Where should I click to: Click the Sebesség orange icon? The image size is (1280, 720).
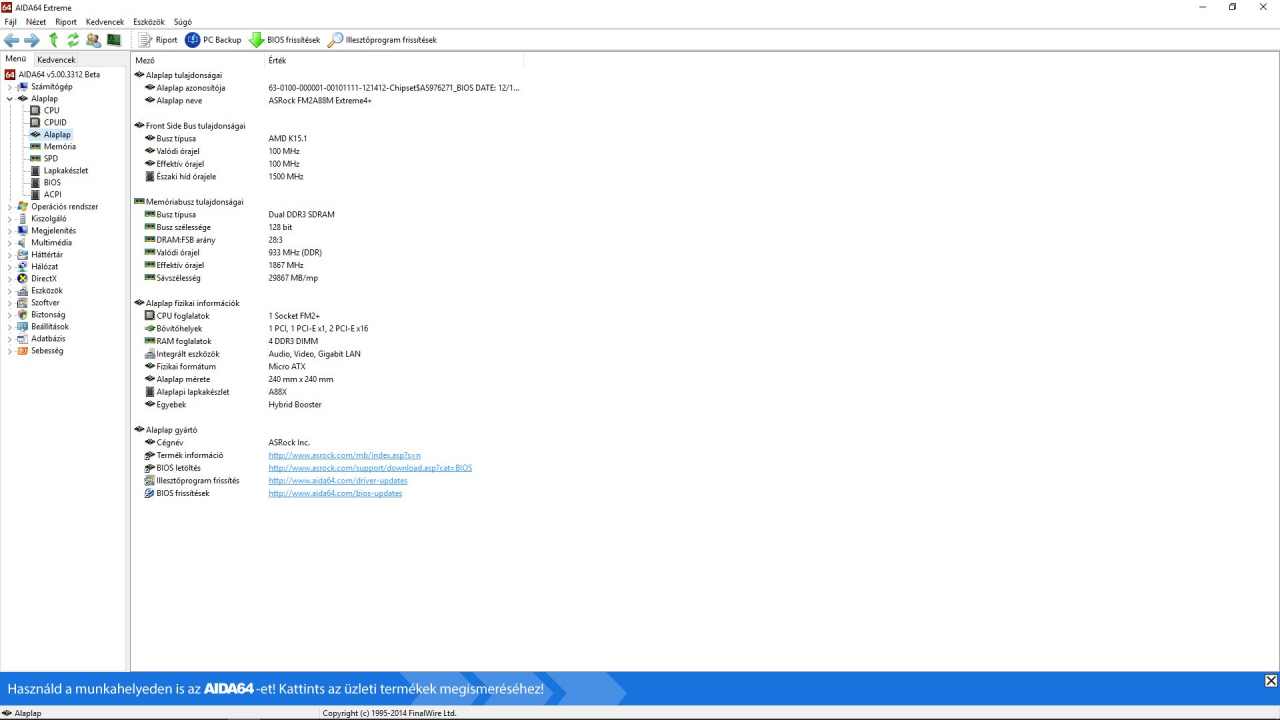22,350
